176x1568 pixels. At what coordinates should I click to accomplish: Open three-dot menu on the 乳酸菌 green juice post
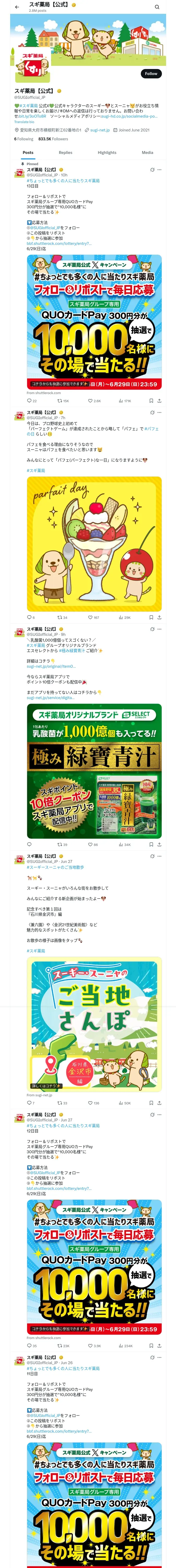coord(160,629)
